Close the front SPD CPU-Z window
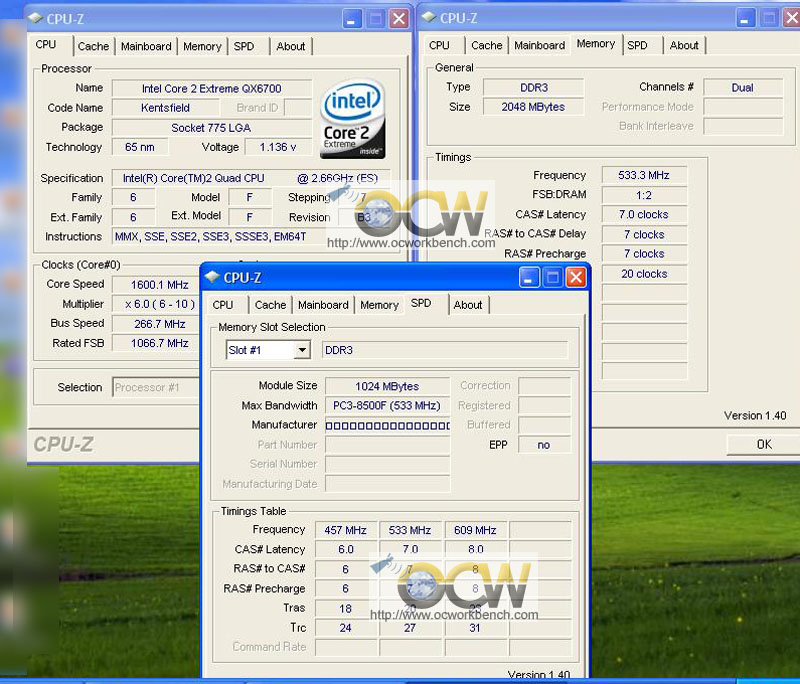This screenshot has height=684, width=800. tap(576, 277)
